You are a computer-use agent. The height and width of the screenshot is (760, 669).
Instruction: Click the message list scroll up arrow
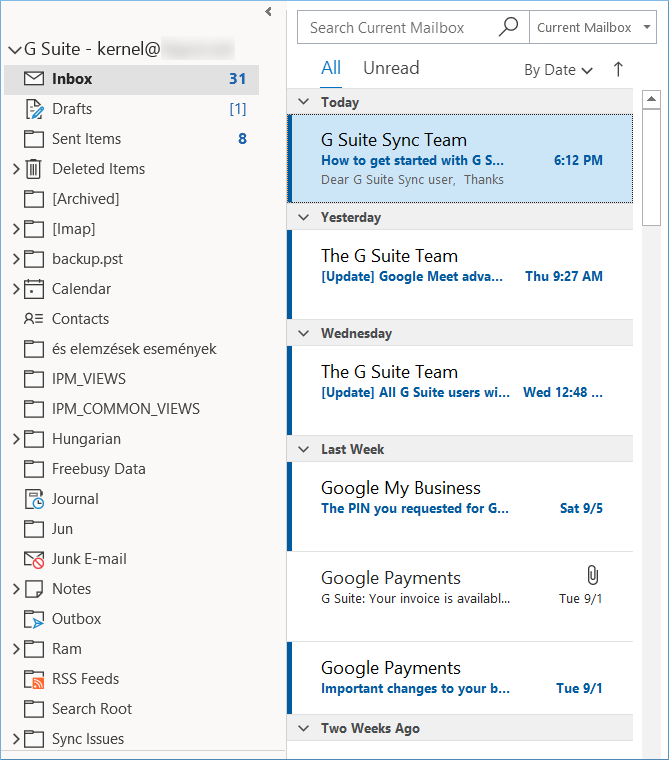tap(652, 99)
